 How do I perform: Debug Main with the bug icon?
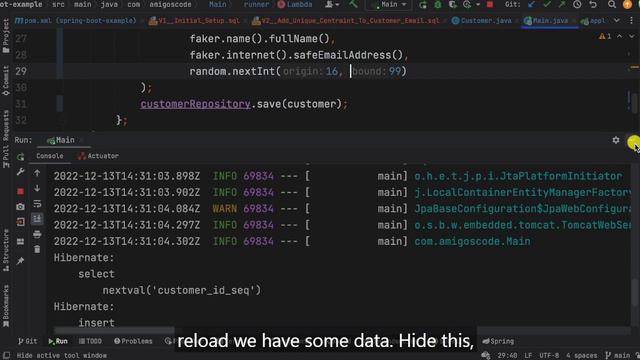coord(438,5)
